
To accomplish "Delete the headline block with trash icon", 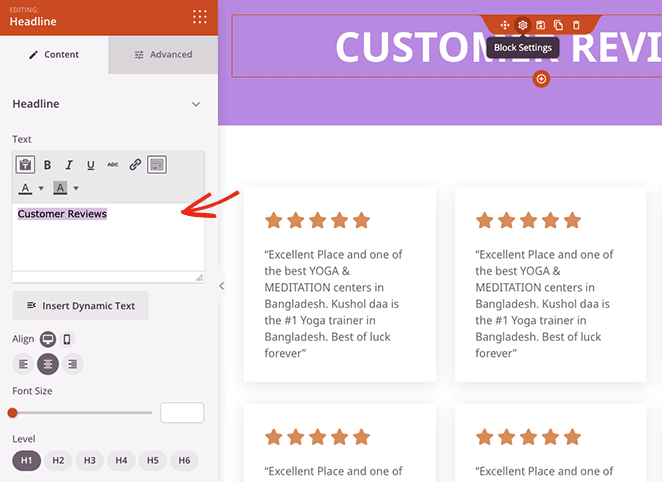I will coord(576,25).
